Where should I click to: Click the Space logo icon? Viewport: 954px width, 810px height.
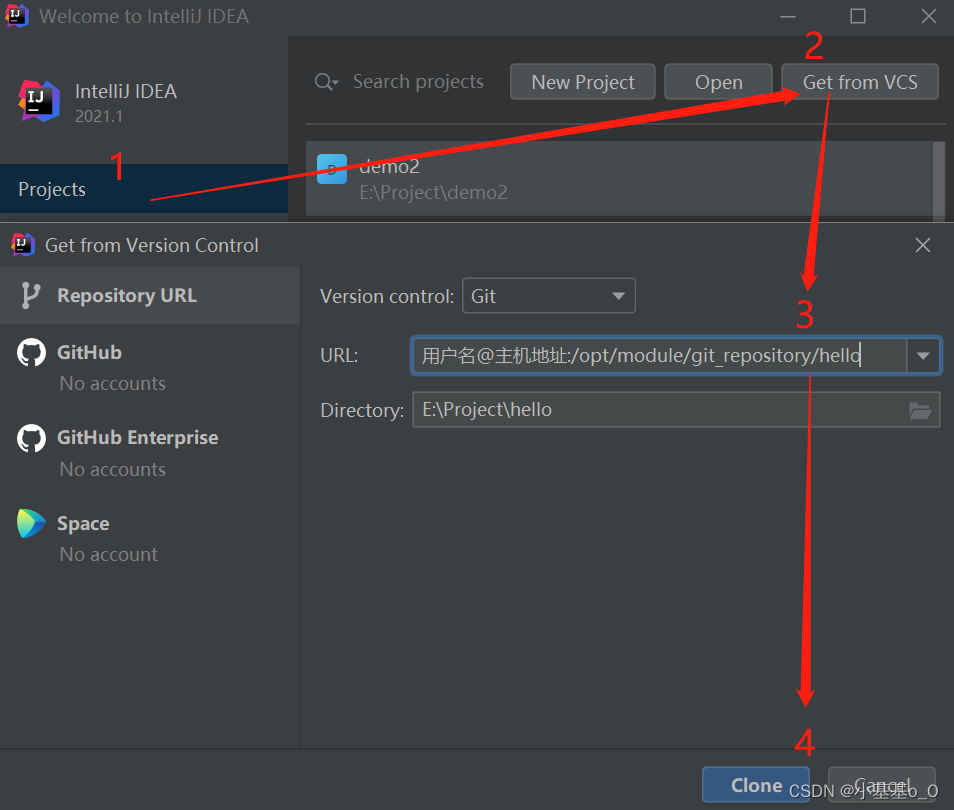click(31, 523)
